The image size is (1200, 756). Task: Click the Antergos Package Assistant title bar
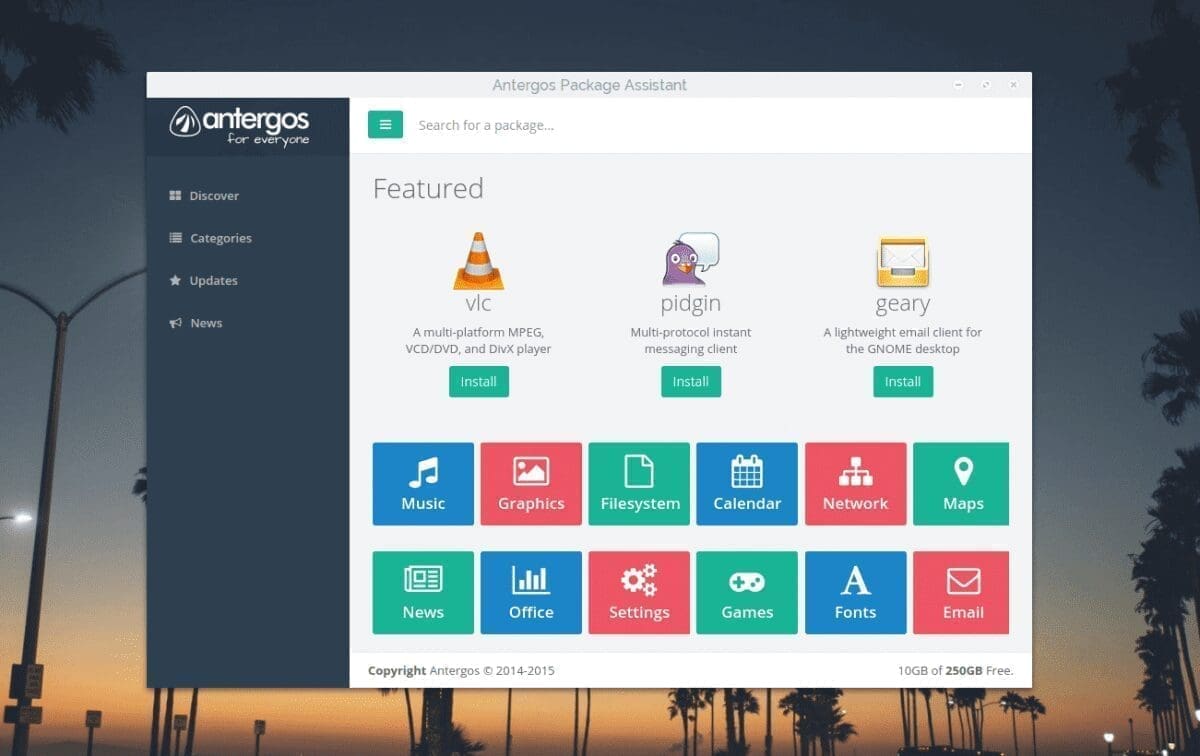click(x=589, y=85)
